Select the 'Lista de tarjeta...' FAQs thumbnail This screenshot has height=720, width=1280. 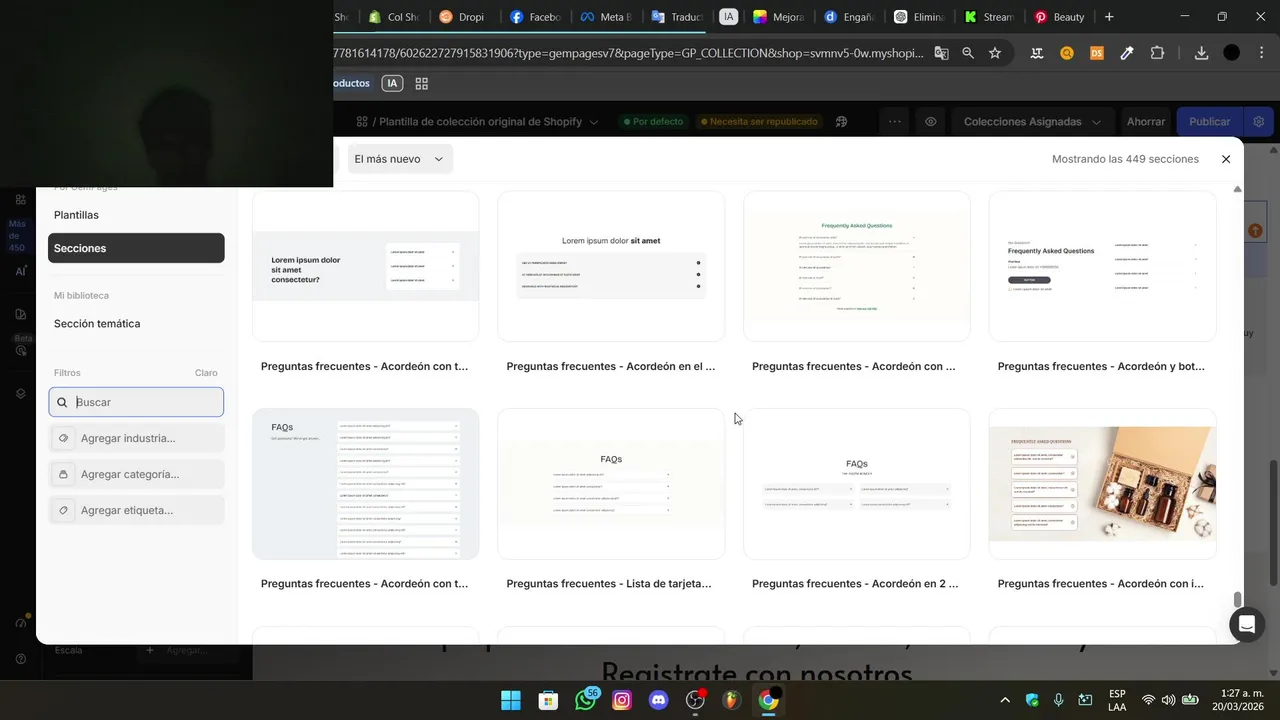pos(611,484)
